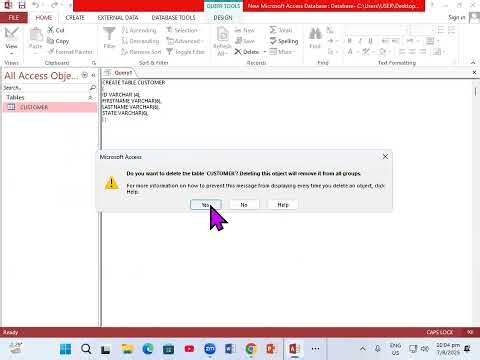Open the DATABASE TOOLS ribbon tab
Image resolution: width=480 pixels, height=360 pixels.
click(173, 18)
